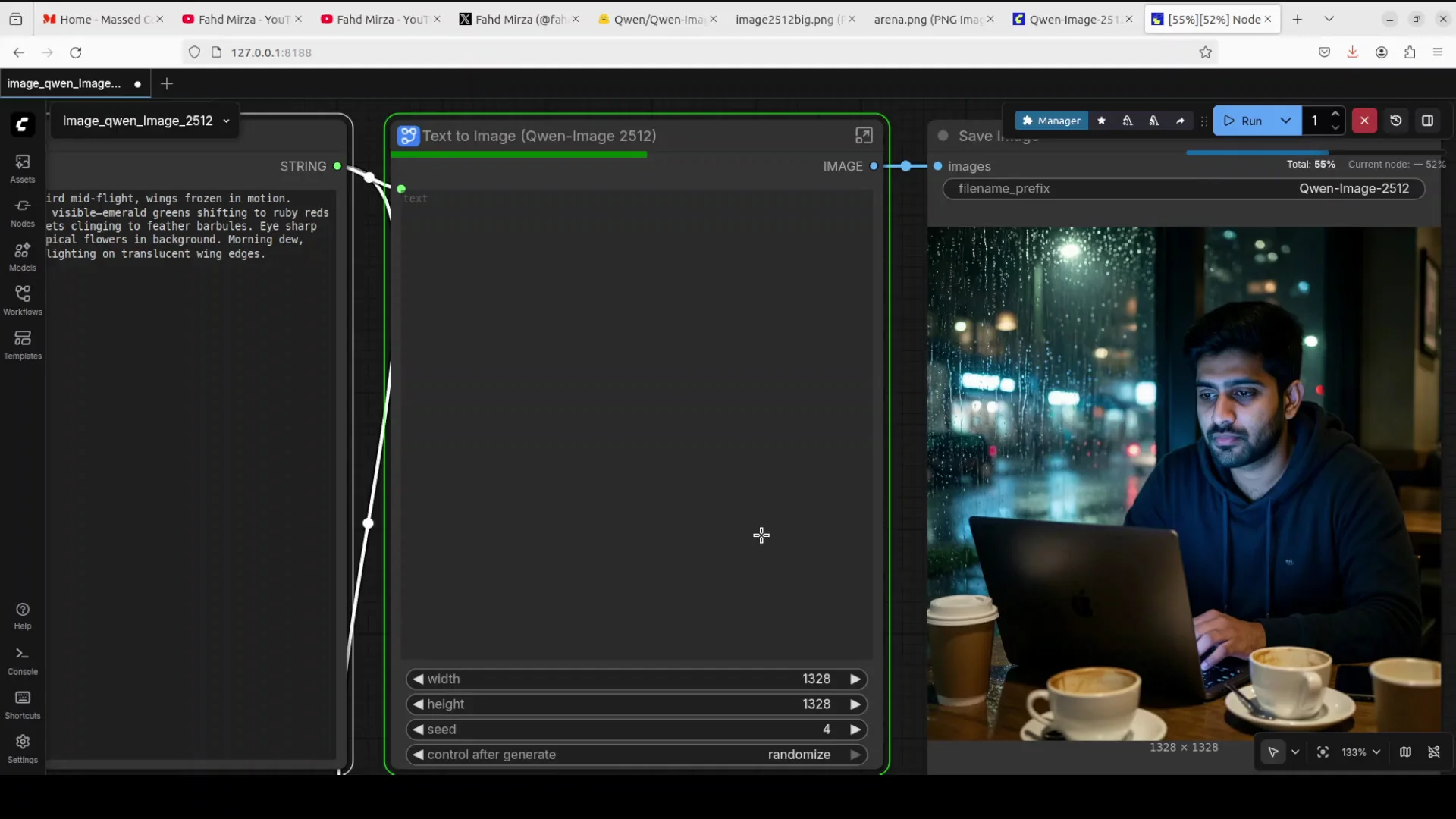The image size is (1456, 819).
Task: Toggle node link visibility in image viewer
Action: click(1436, 752)
